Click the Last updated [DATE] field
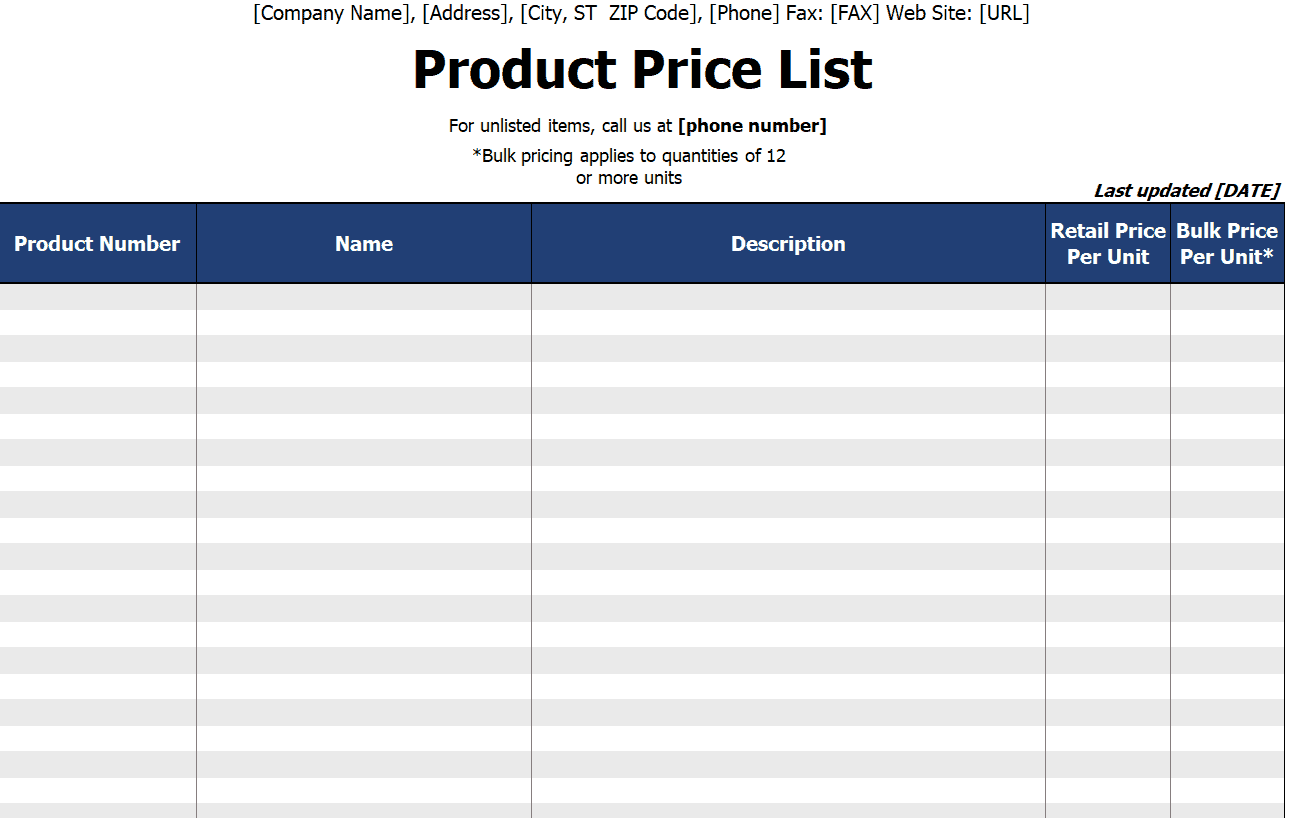The width and height of the screenshot is (1292, 818). (1186, 190)
